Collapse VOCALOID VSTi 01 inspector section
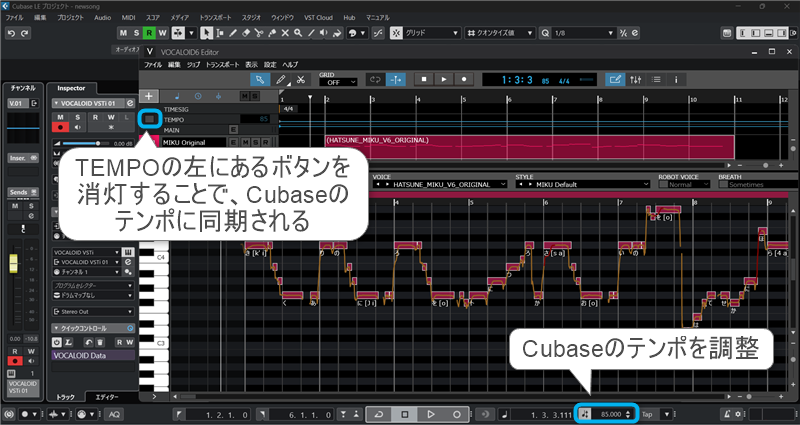The image size is (800, 425). coord(56,103)
